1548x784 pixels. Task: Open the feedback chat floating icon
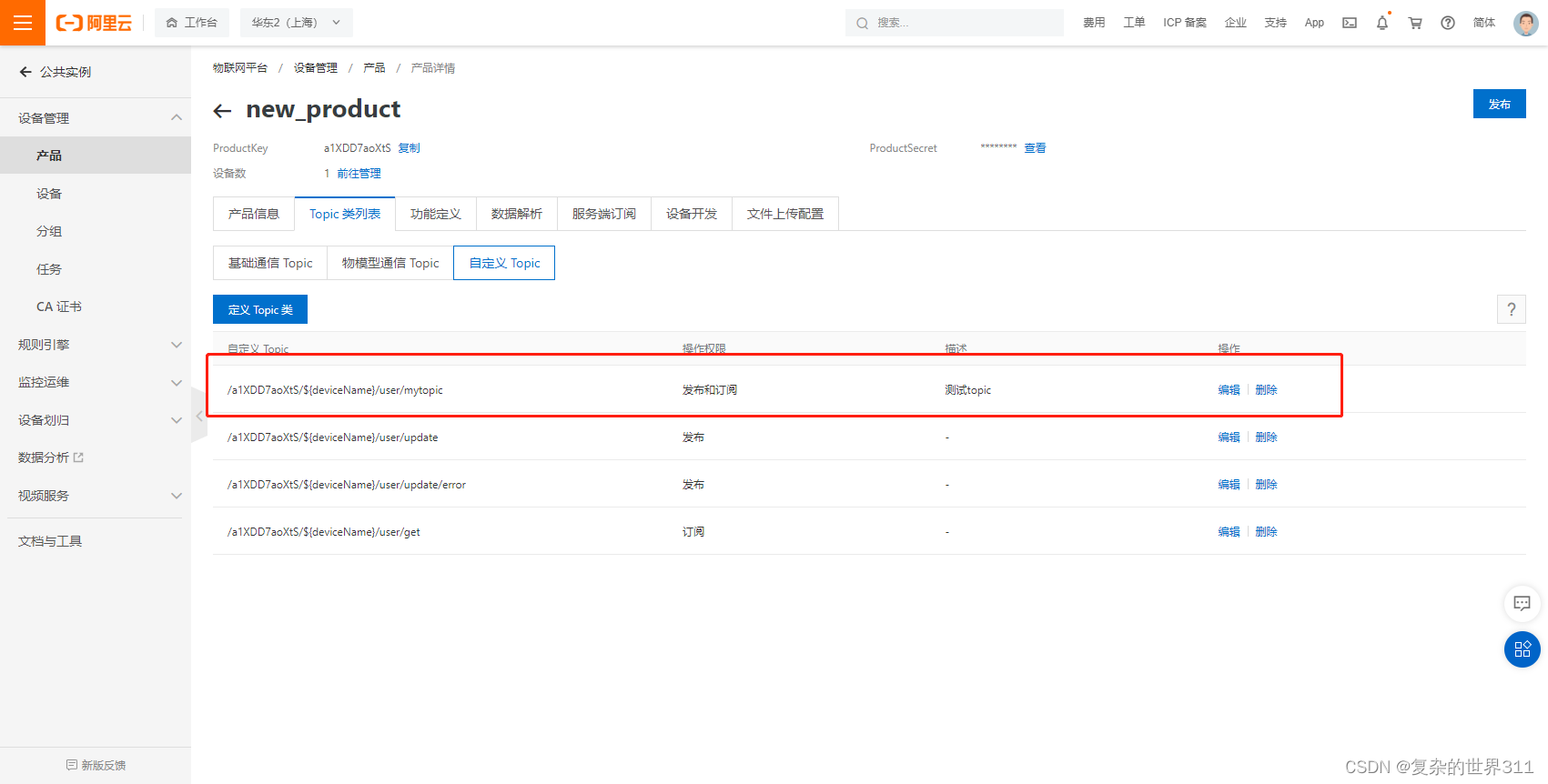coord(1522,603)
